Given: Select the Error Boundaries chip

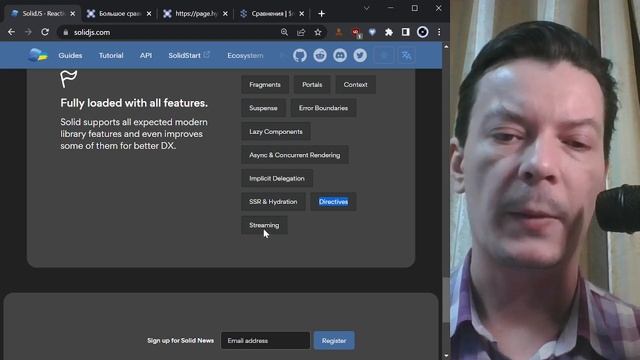Looking at the screenshot, I should click(323, 108).
